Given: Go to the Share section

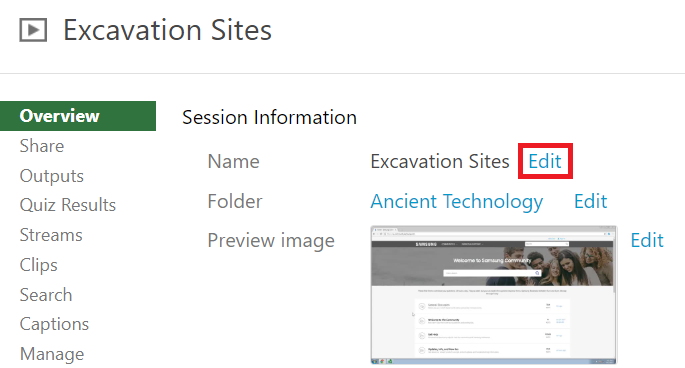Looking at the screenshot, I should [42, 146].
